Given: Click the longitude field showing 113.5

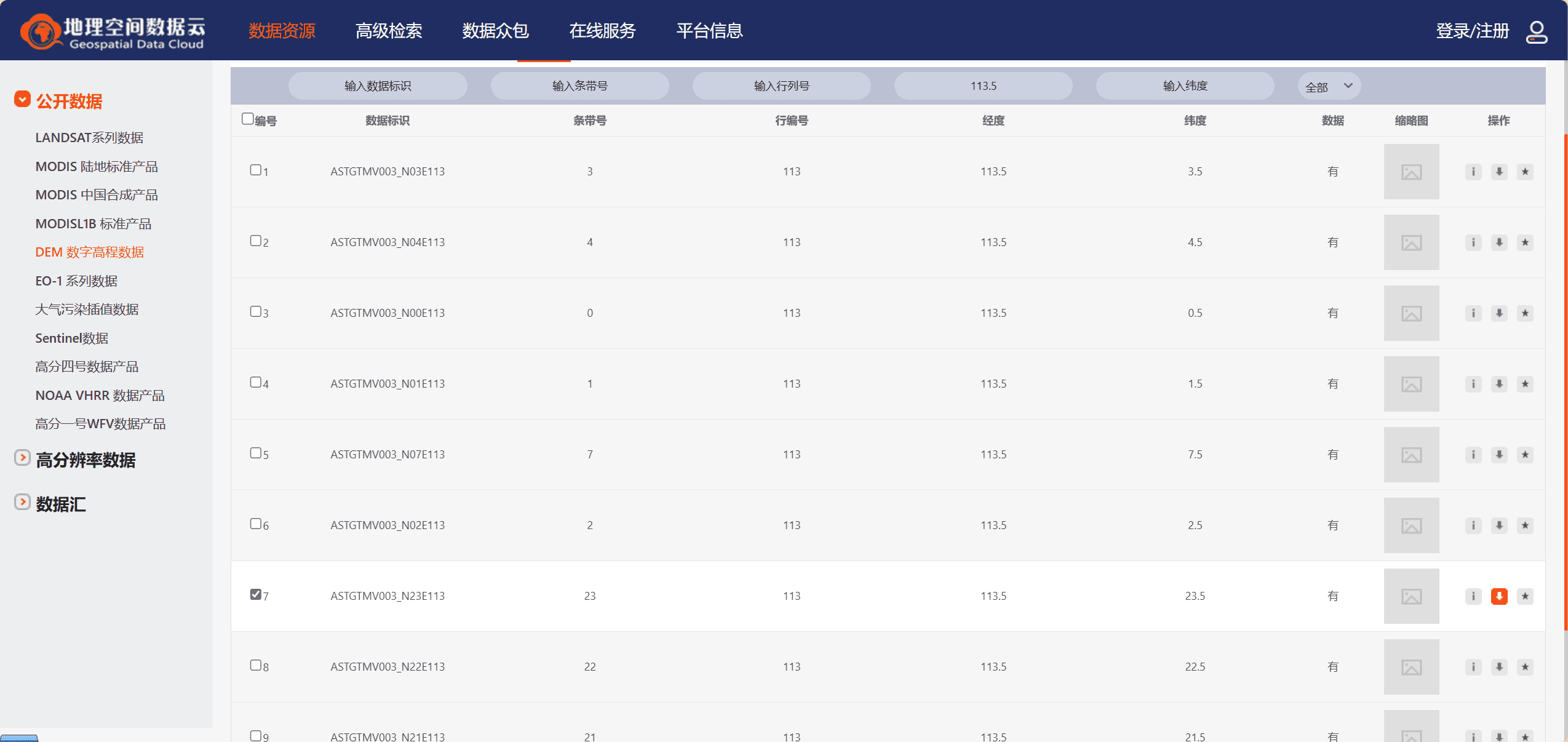Looking at the screenshot, I should coord(983,86).
